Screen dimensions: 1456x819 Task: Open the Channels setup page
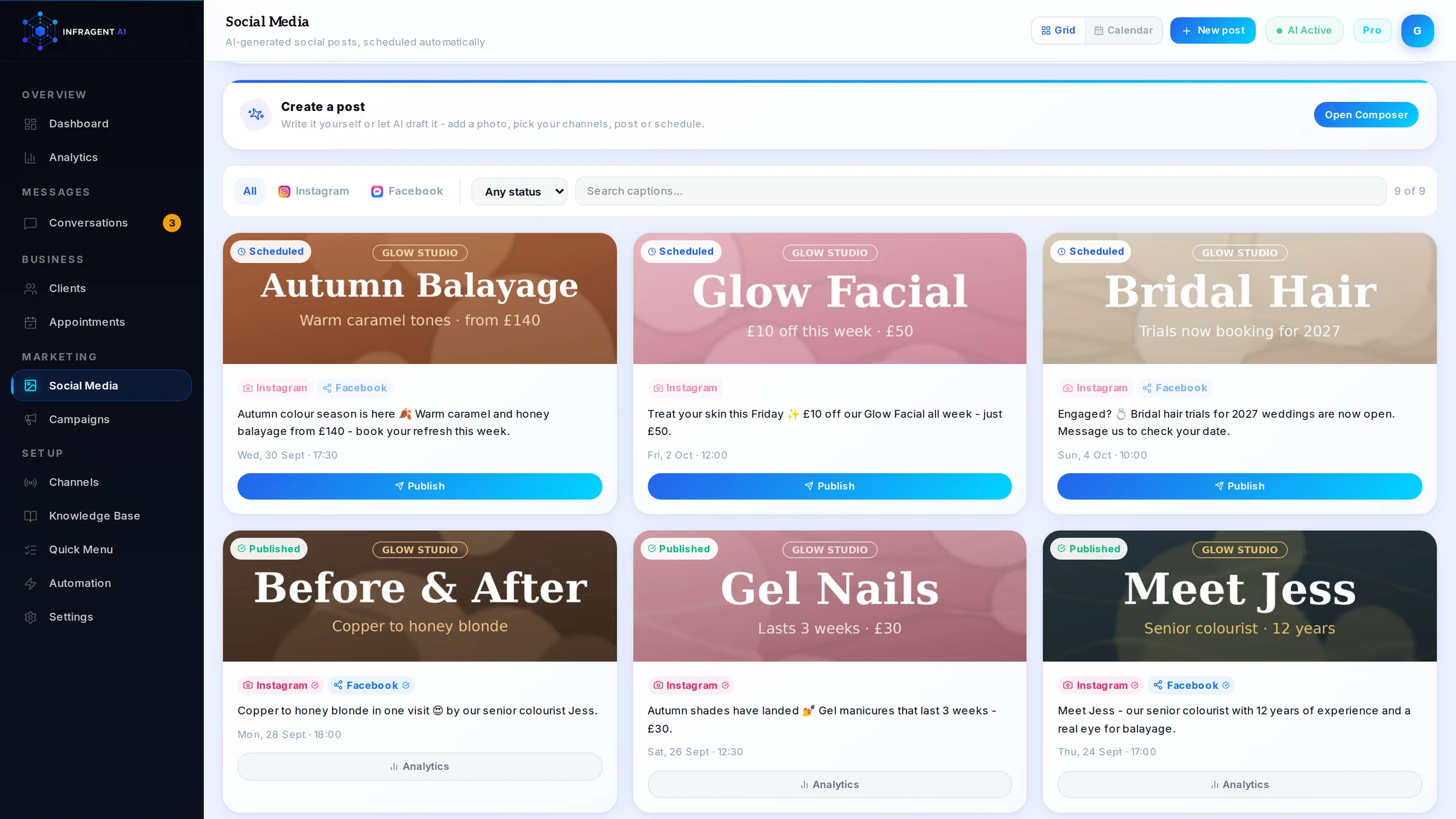tap(101, 482)
